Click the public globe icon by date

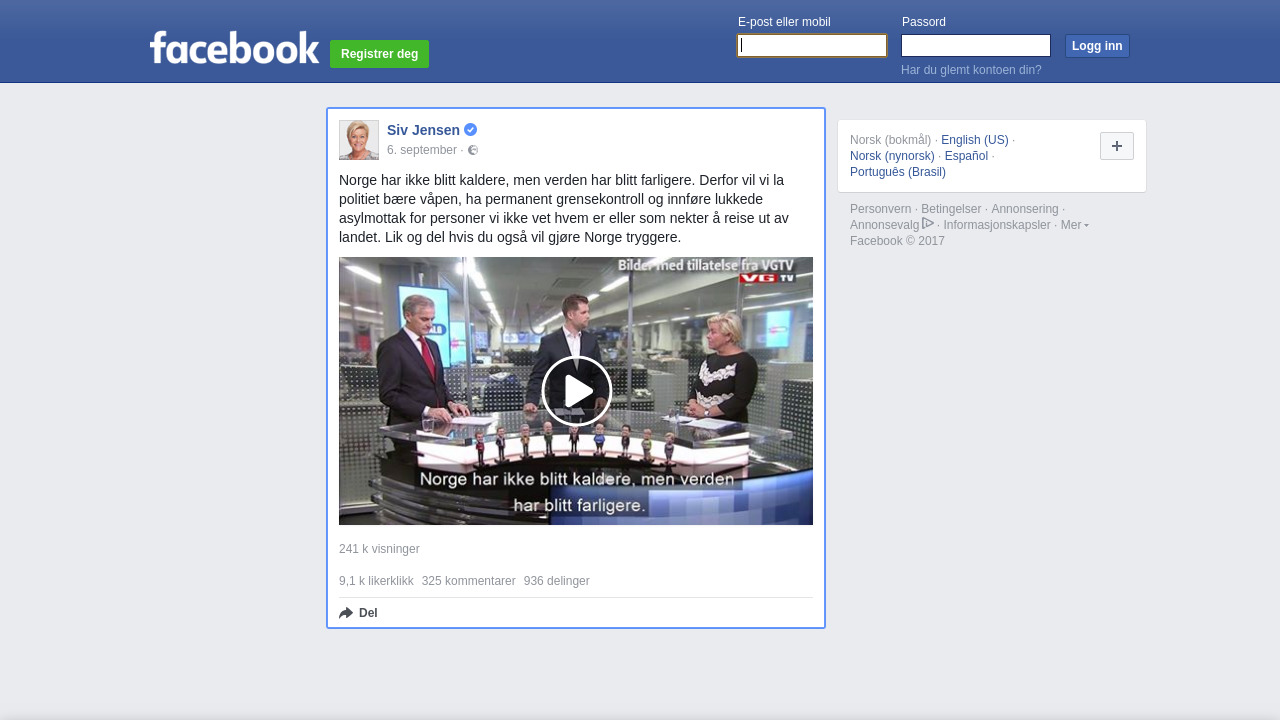473,151
